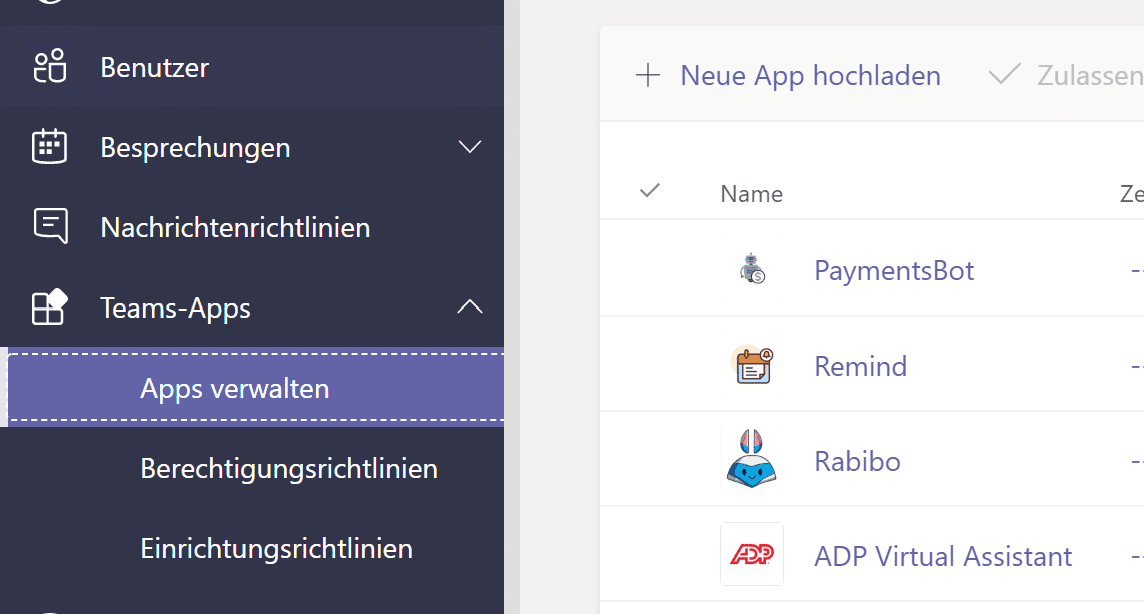Open the PaymentsBot app link
Image resolution: width=1144 pixels, height=614 pixels.
(894, 271)
